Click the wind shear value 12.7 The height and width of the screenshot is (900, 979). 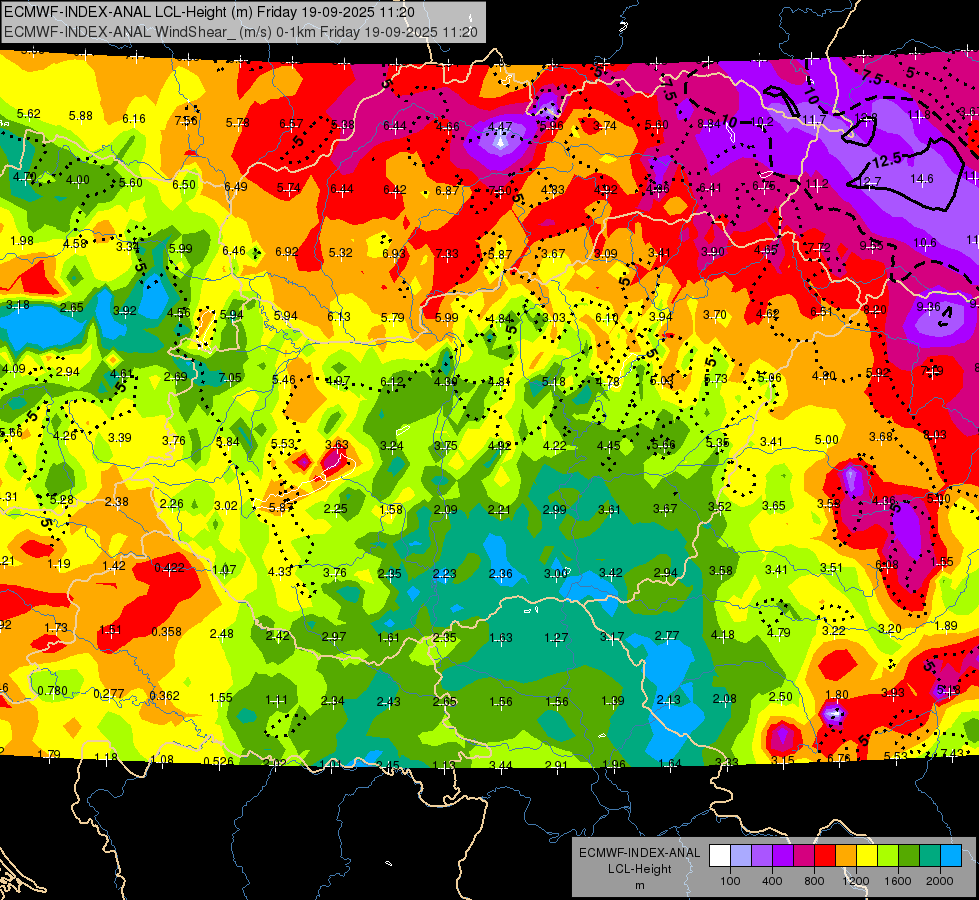point(869,182)
